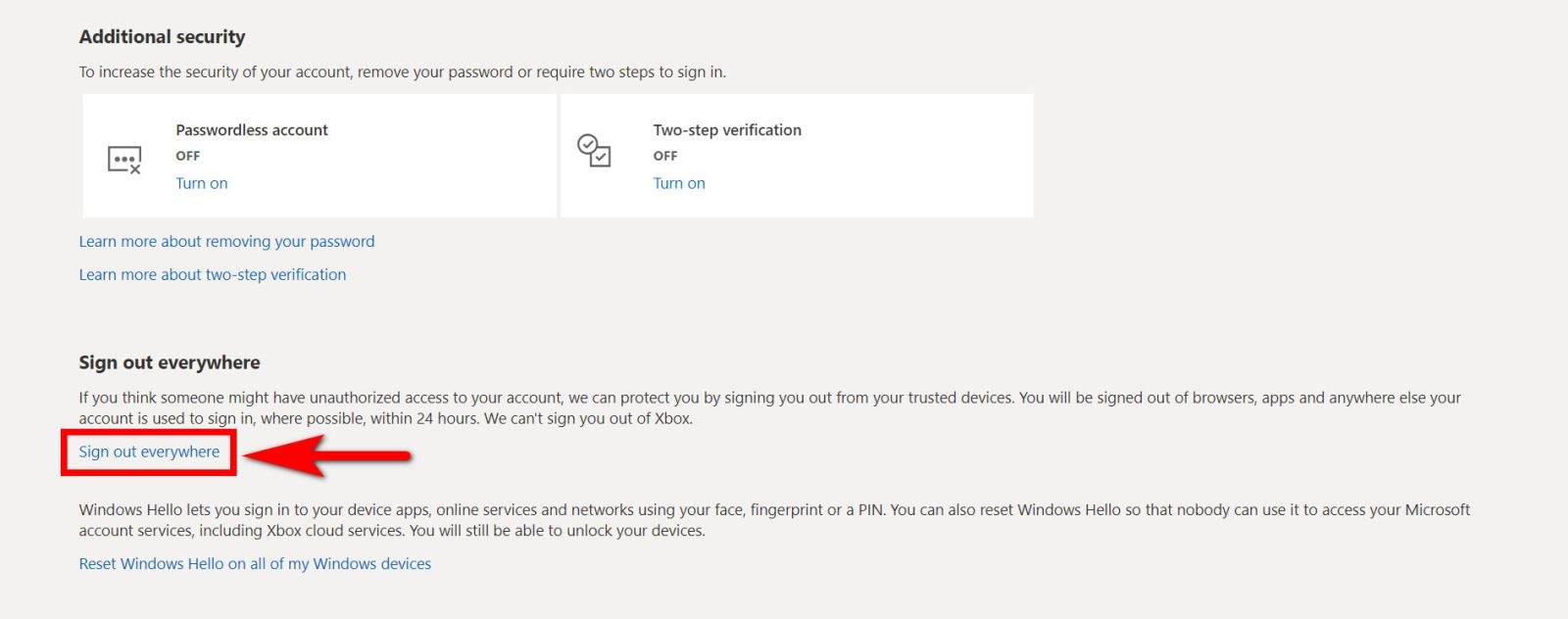This screenshot has height=619, width=1568.
Task: Turn on Passwordless account
Action: tap(202, 183)
